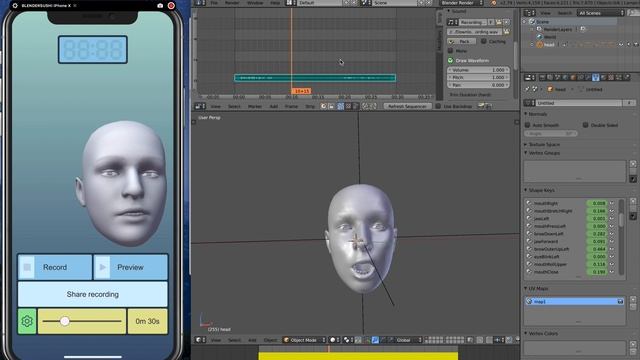This screenshot has width=640, height=360.
Task: Add a new UV map with plus
Action: pos(633,300)
